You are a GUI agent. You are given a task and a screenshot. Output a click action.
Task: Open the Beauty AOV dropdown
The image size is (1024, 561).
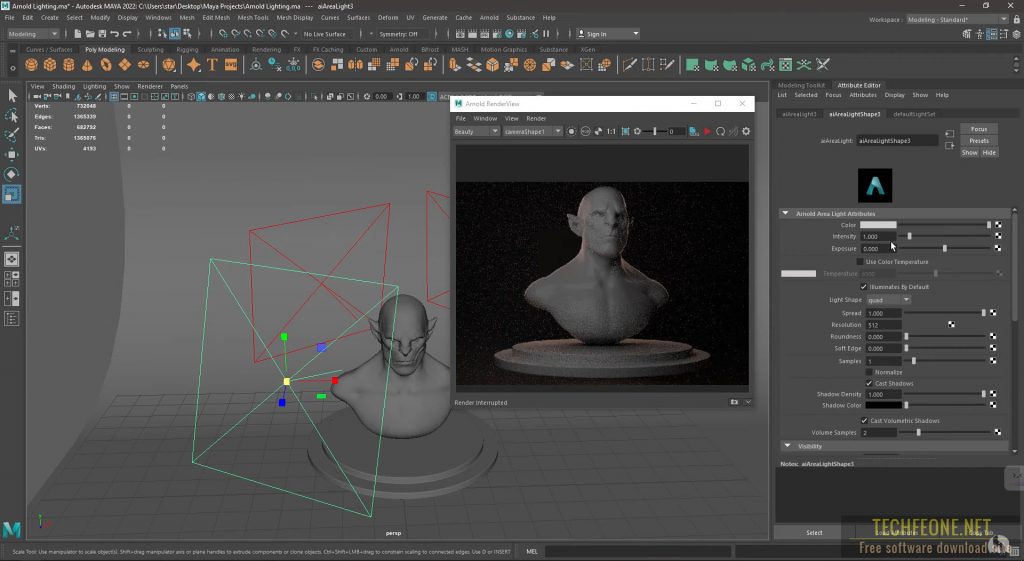coord(476,131)
